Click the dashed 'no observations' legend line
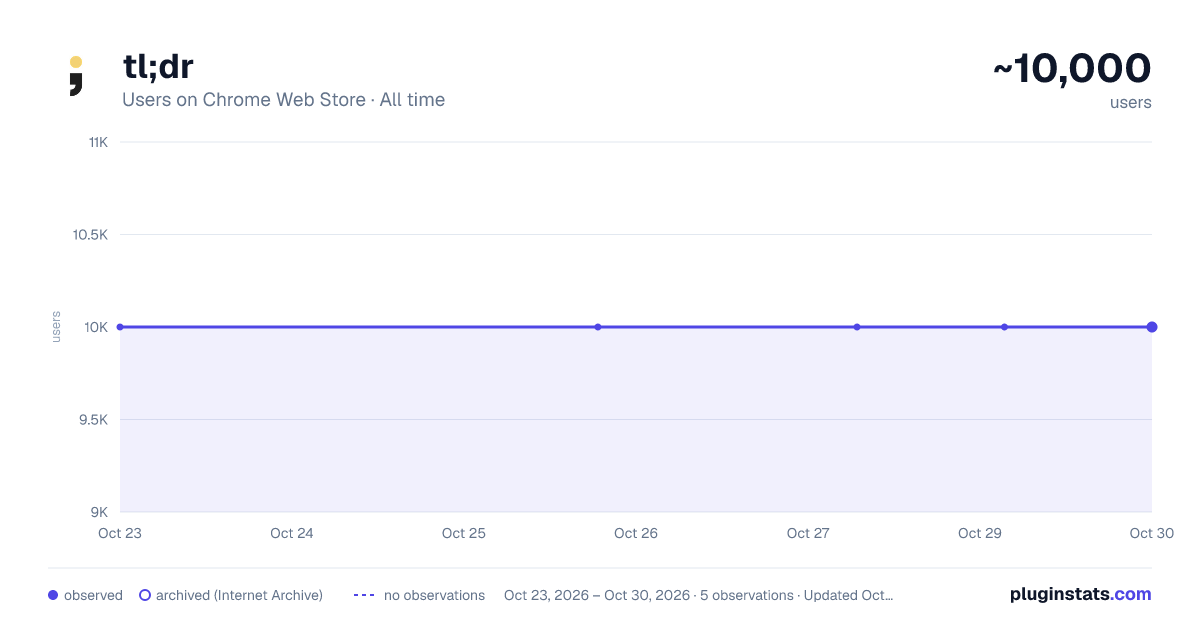 [364, 595]
